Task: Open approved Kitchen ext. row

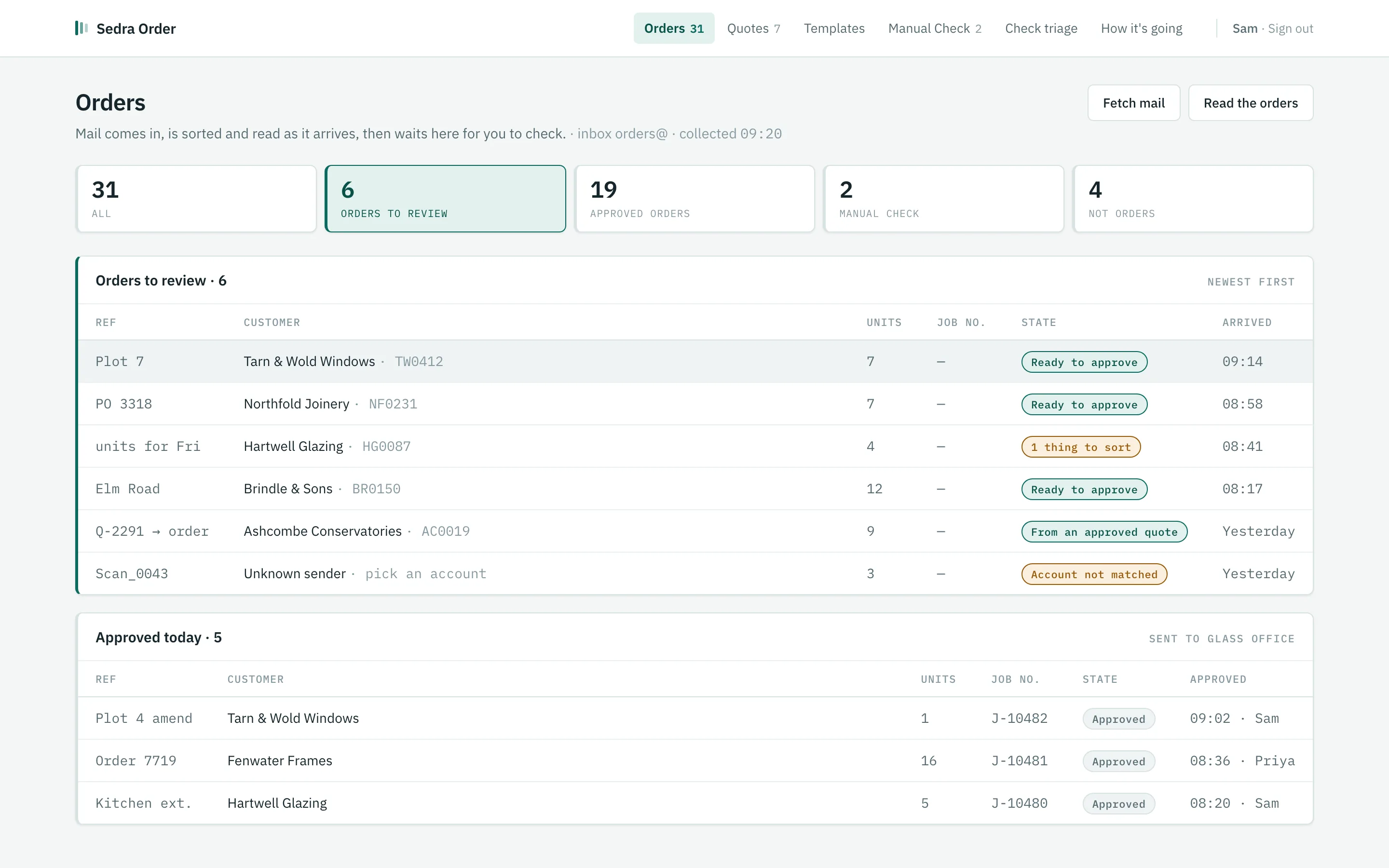Action: tap(695, 803)
